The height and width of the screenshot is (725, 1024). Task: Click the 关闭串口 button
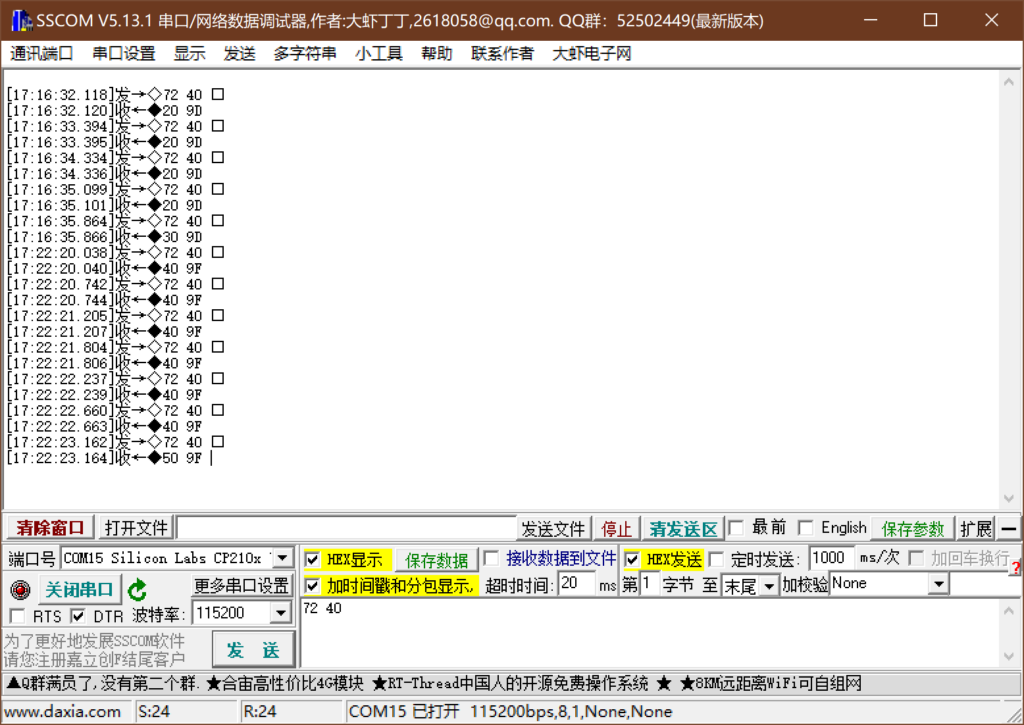(81, 590)
